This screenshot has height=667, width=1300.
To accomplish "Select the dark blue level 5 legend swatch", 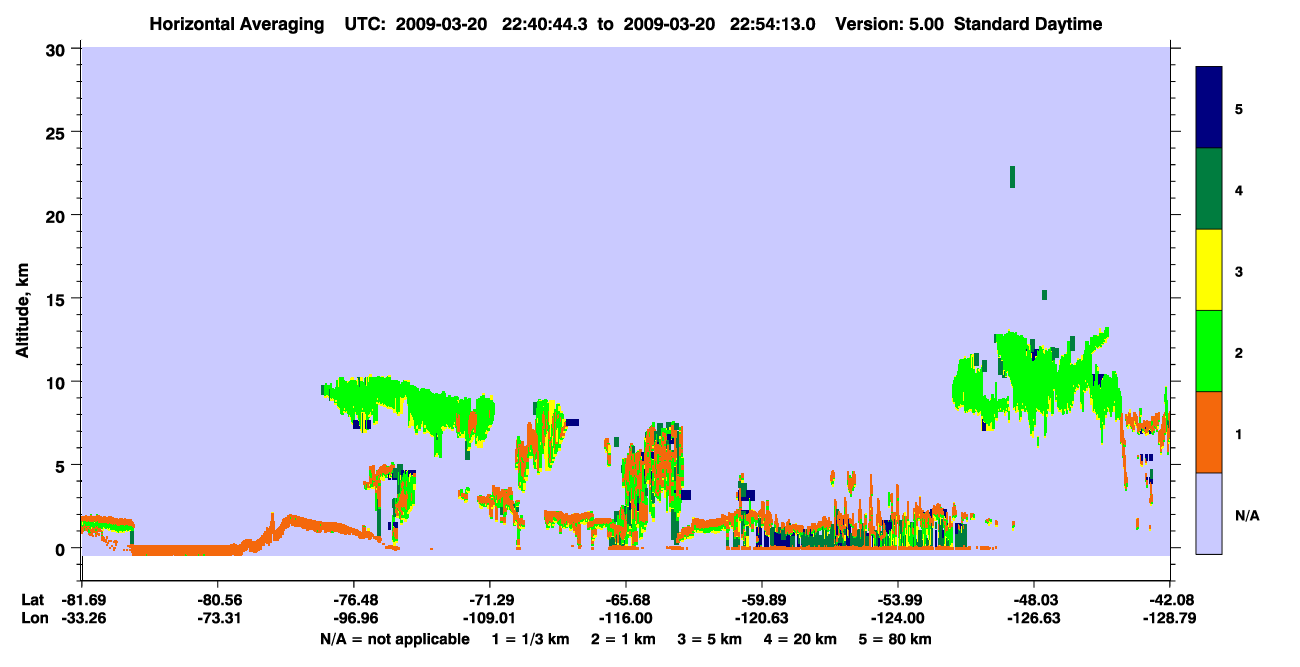I will click(1209, 108).
